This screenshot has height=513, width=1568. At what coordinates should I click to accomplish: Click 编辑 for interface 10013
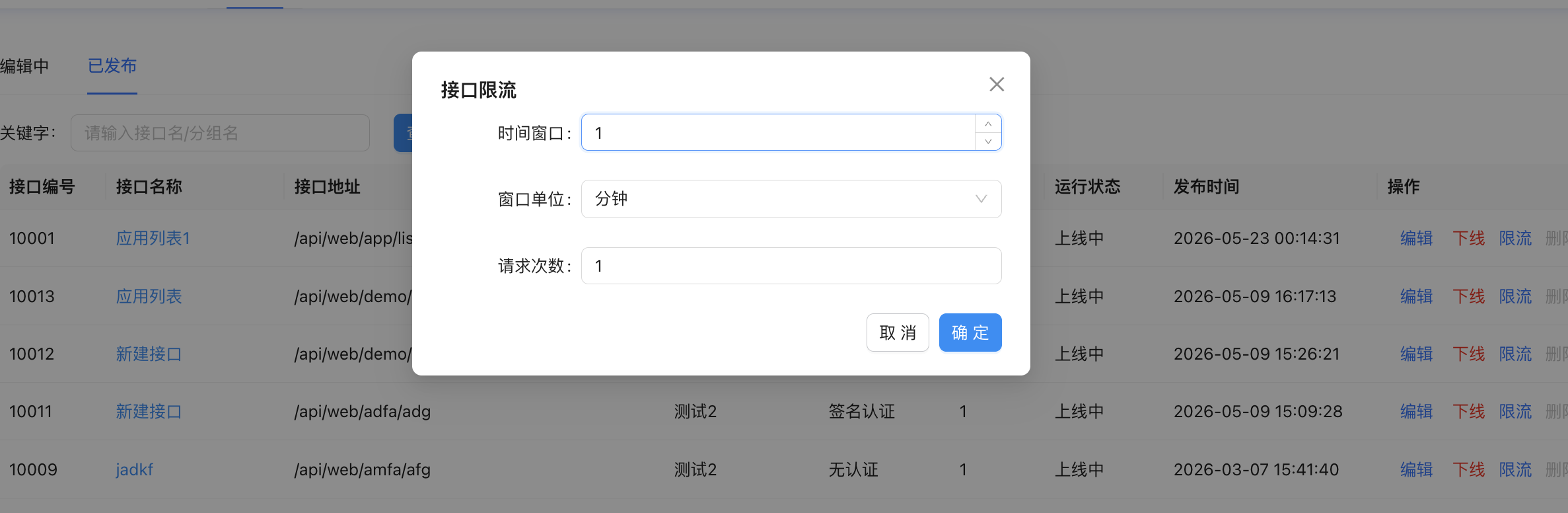1417,296
